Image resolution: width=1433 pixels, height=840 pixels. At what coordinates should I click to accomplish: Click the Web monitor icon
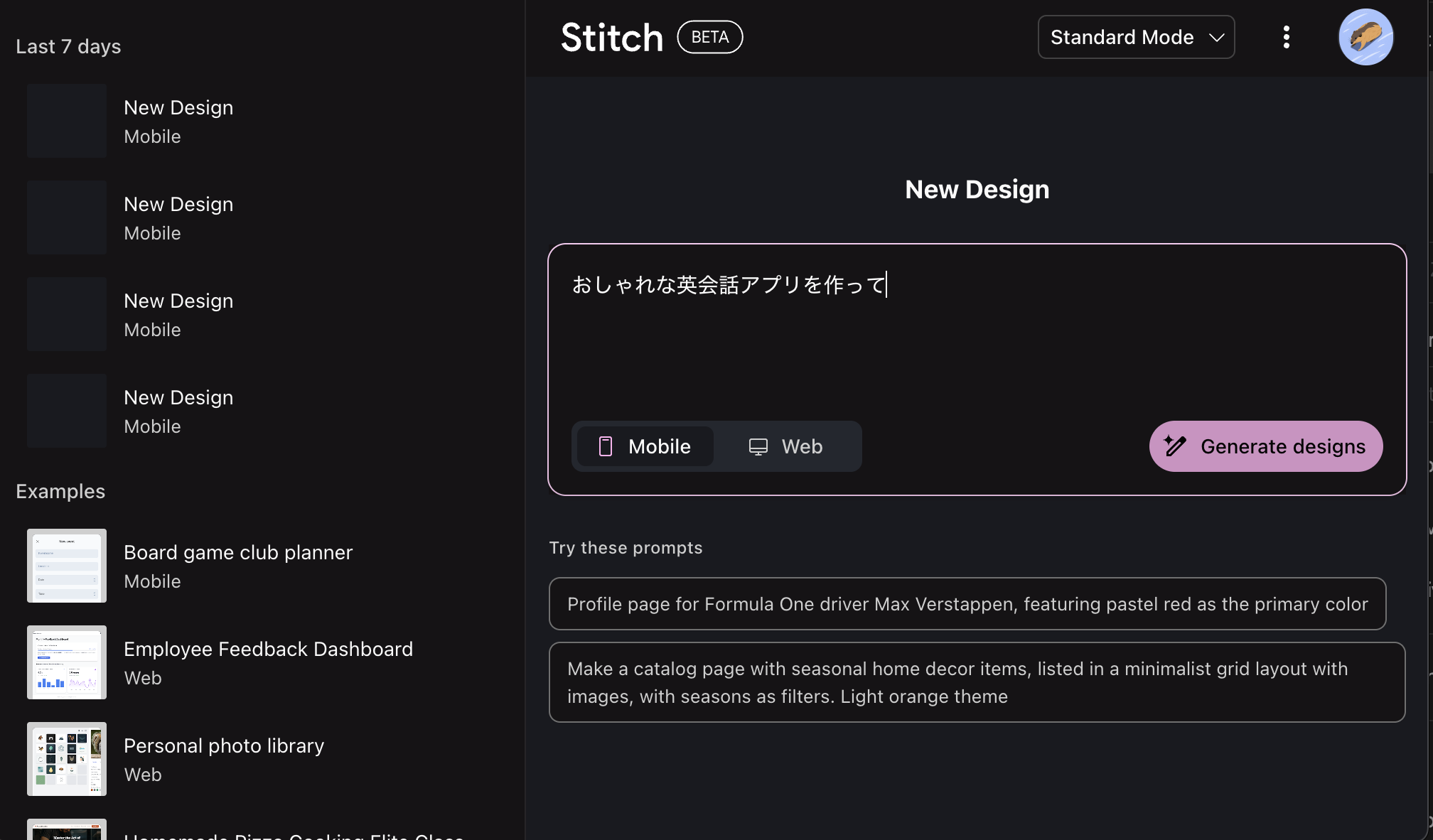pos(758,446)
